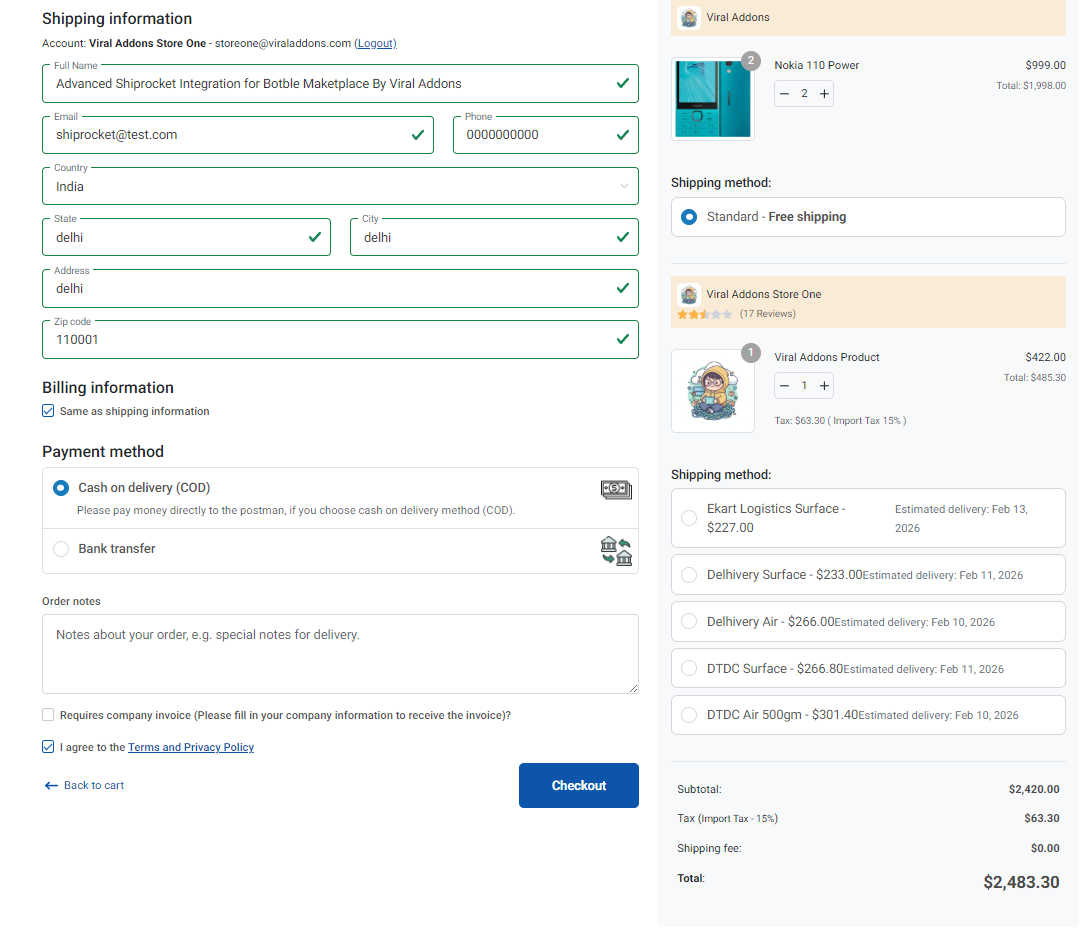Click the Viral Addons Product name
Viewport: 1081px width, 929px height.
click(828, 358)
